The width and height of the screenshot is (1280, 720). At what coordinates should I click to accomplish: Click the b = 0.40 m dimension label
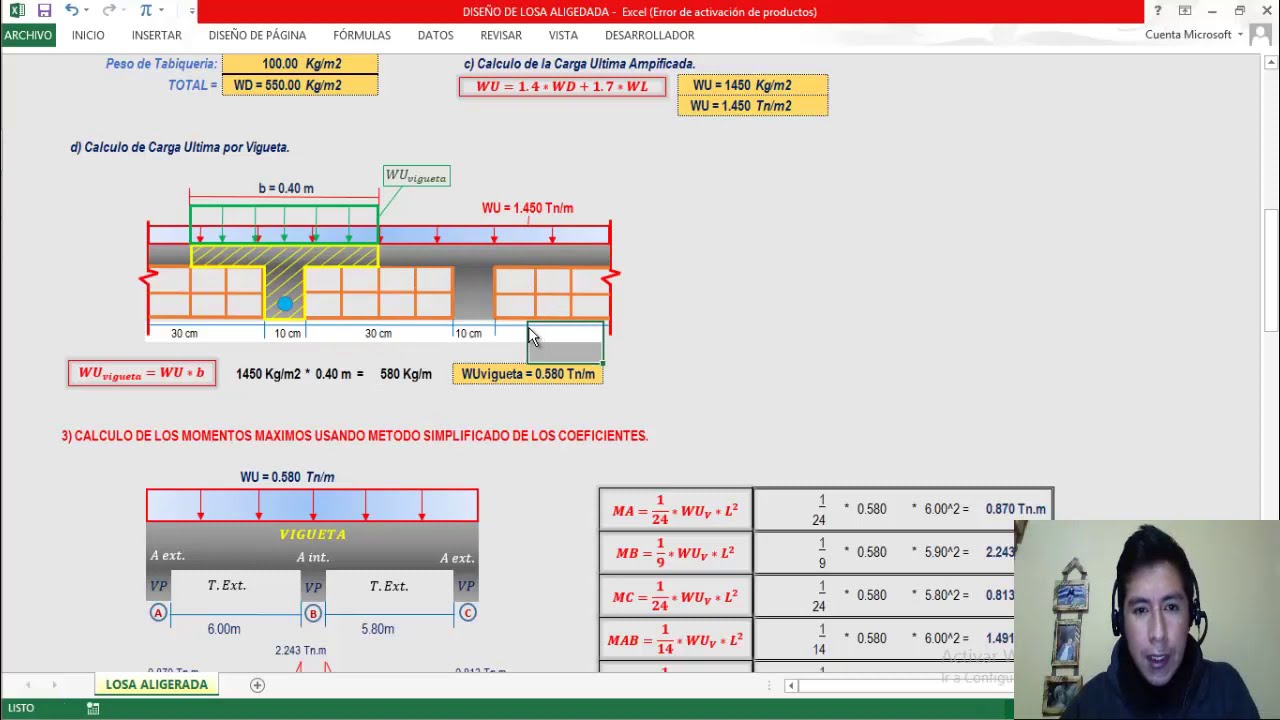tap(286, 188)
